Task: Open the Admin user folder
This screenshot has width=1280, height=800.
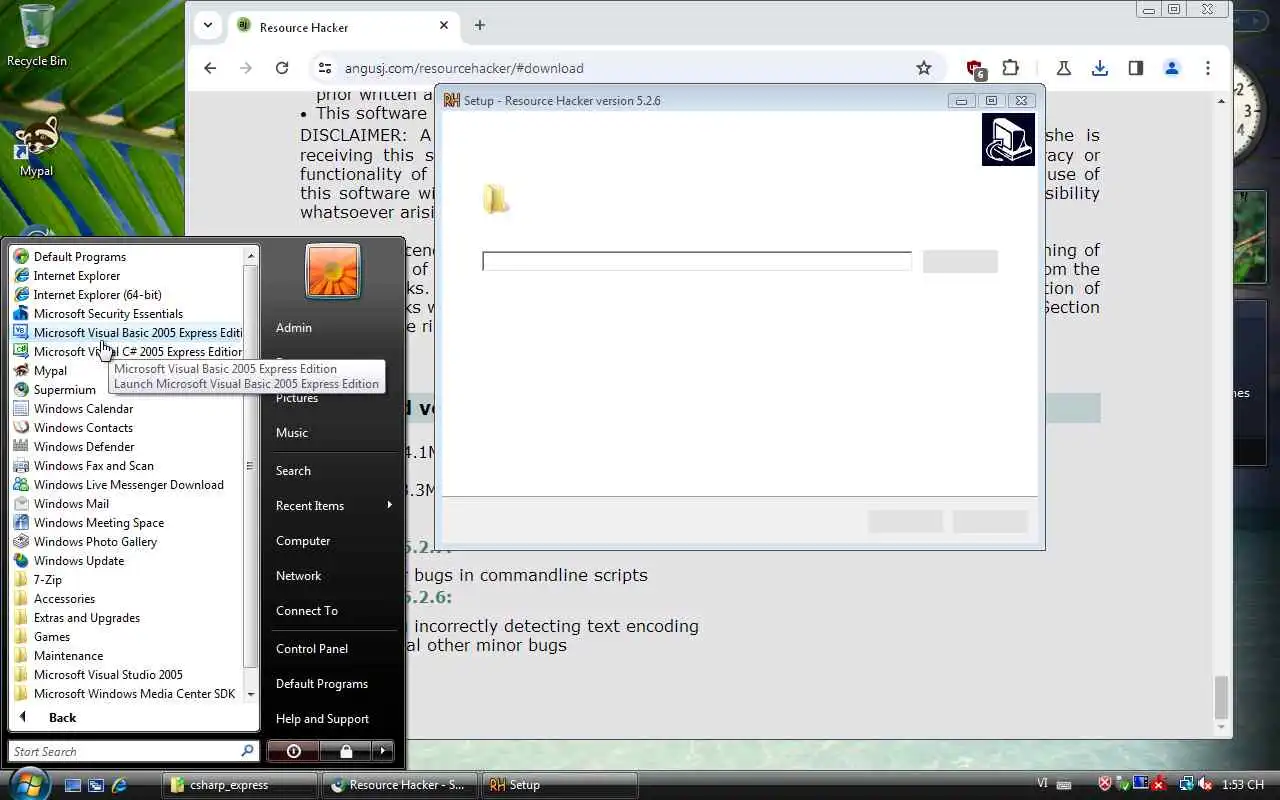Action: (x=294, y=328)
